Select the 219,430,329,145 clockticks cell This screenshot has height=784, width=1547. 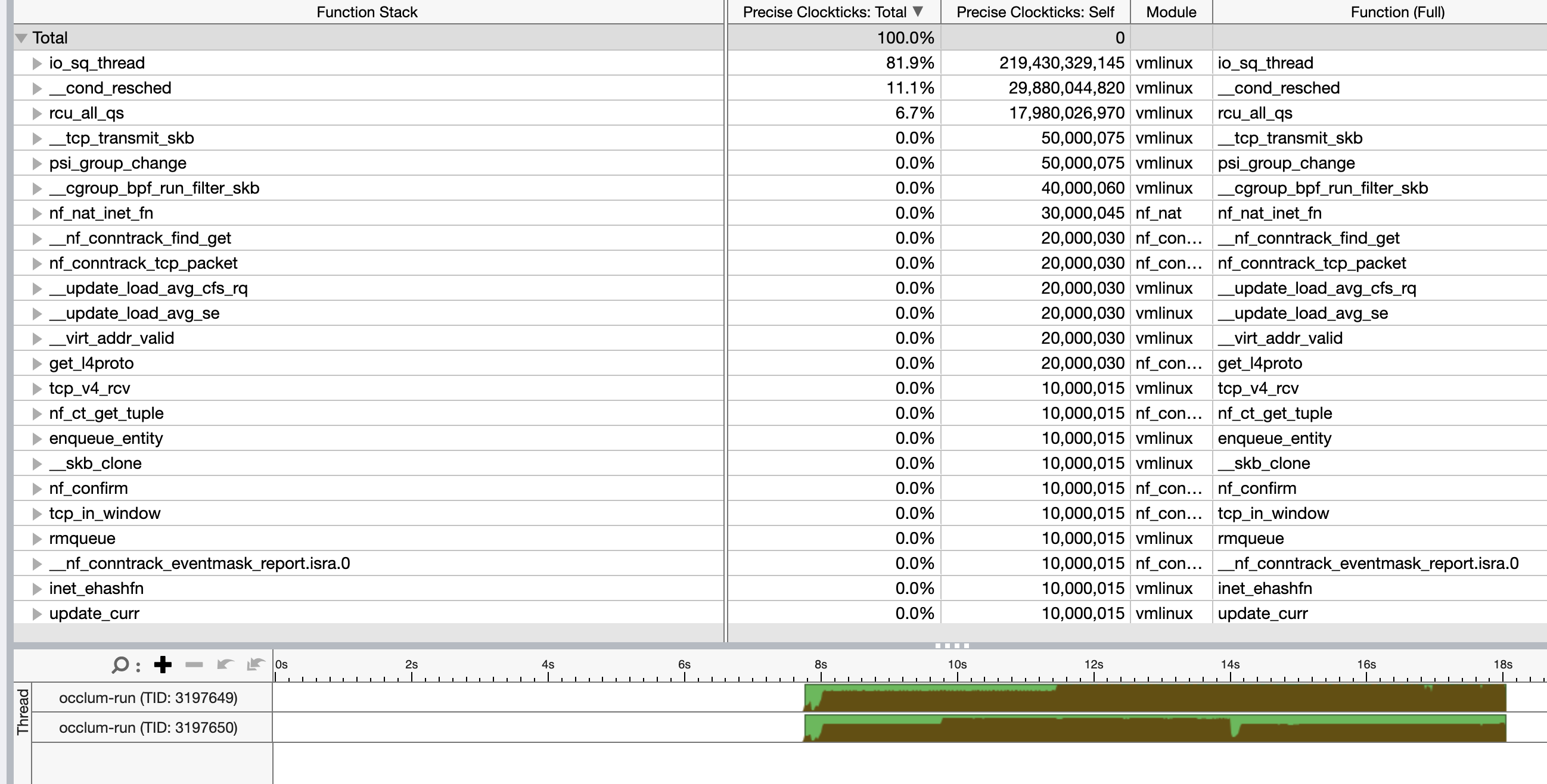click(x=1035, y=63)
